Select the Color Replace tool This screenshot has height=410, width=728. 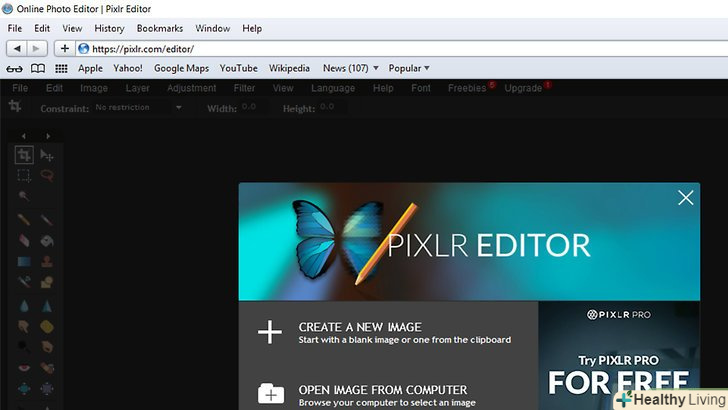pos(24,281)
